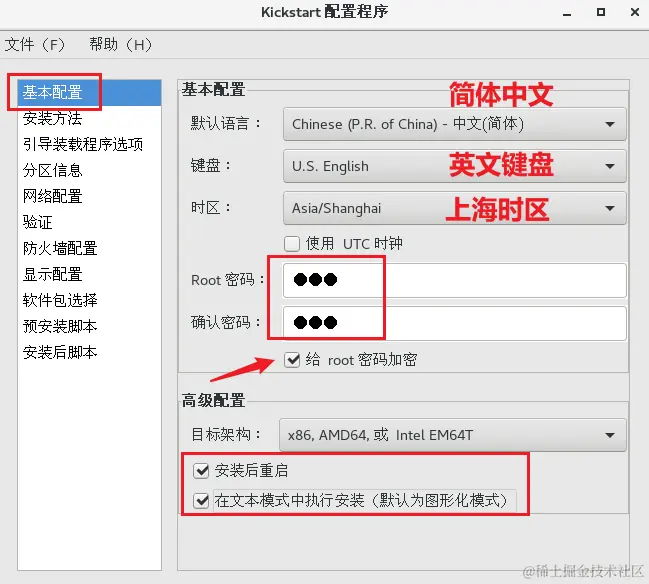Click the 确认密码 input field
649x584 pixels.
[x=454, y=323]
